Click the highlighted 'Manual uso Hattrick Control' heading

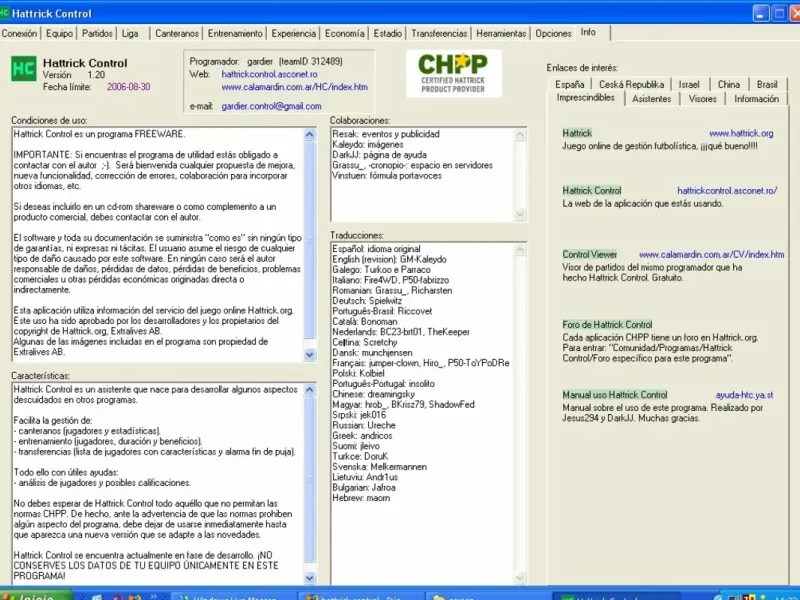(615, 395)
